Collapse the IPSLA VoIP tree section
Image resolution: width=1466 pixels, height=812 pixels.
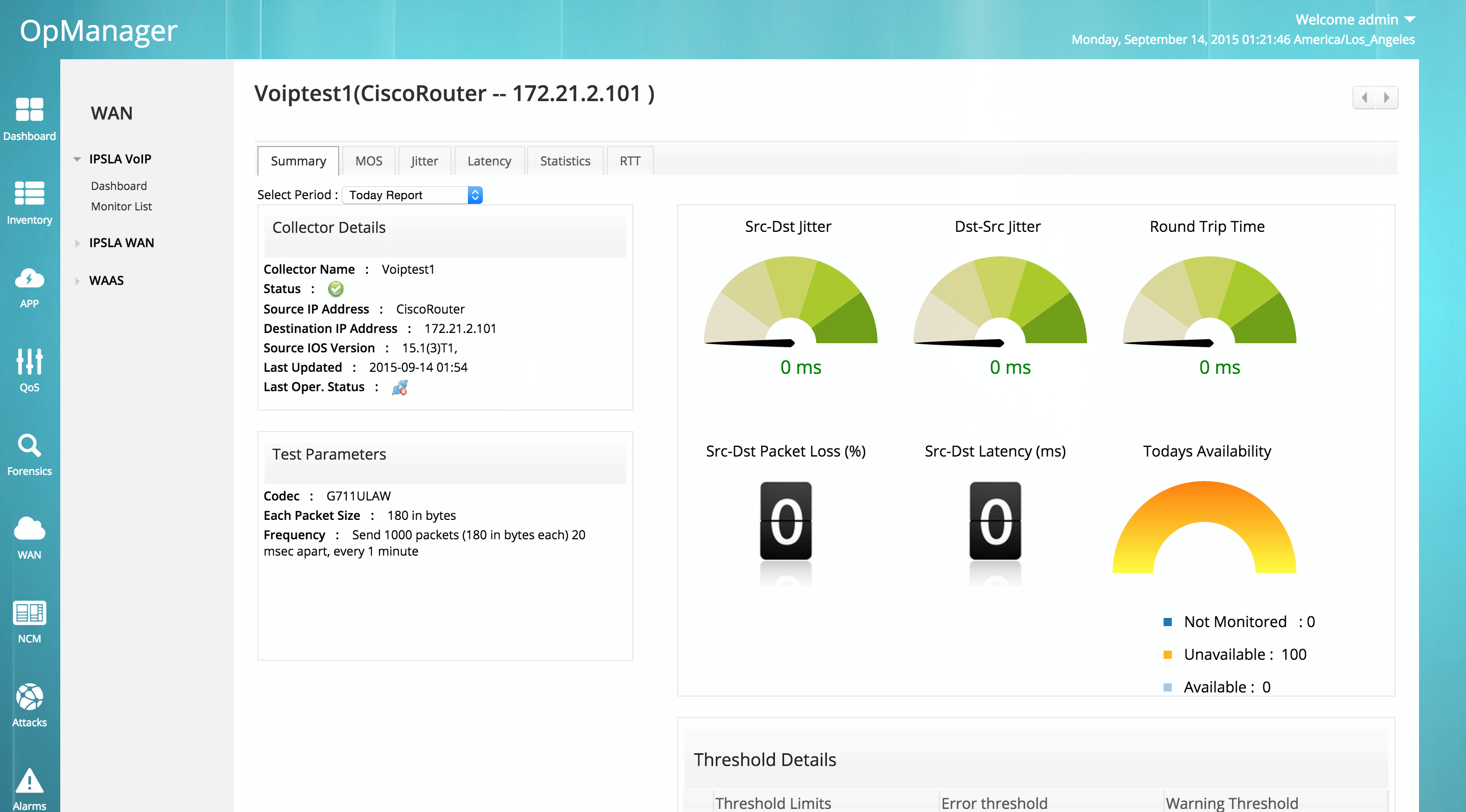tap(78, 159)
